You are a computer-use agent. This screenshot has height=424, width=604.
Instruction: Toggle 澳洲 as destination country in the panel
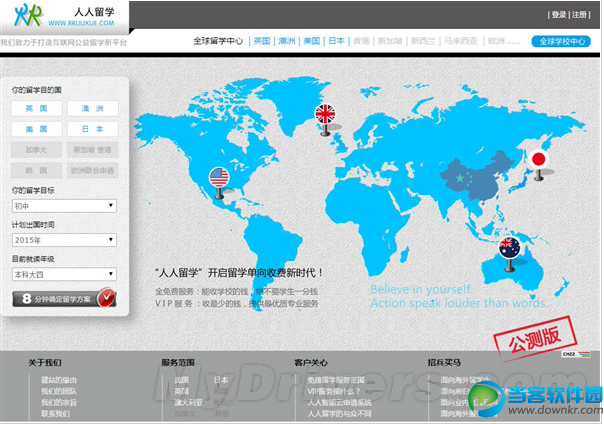pyautogui.click(x=93, y=109)
